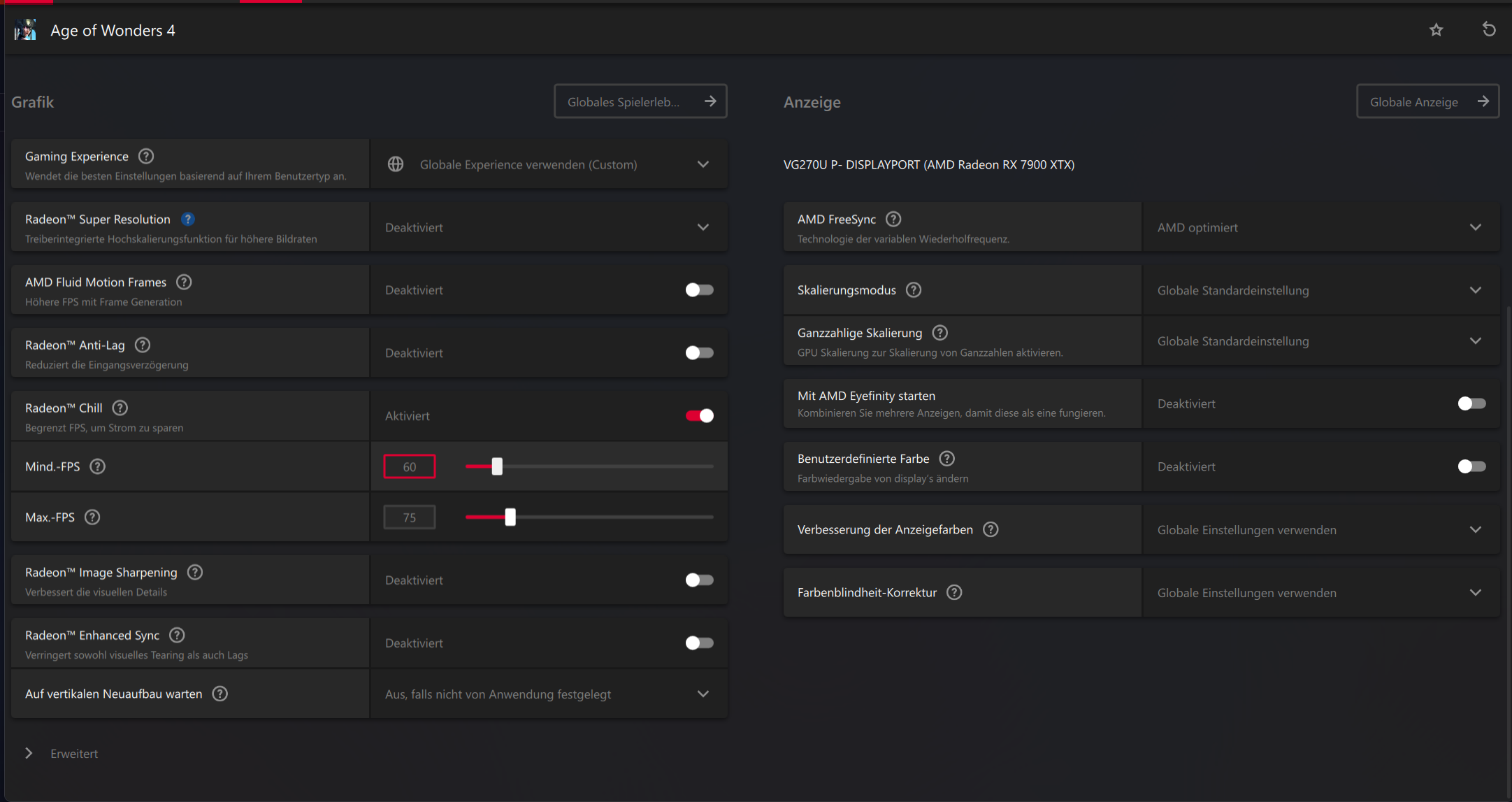This screenshot has width=1512, height=802.
Task: Open the Max.-FPS help icon
Action: [x=92, y=517]
